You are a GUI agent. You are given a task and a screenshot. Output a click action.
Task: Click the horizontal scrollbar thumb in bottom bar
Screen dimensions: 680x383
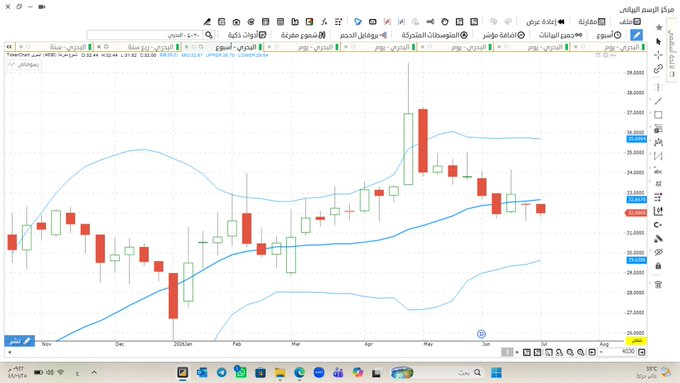(x=507, y=352)
